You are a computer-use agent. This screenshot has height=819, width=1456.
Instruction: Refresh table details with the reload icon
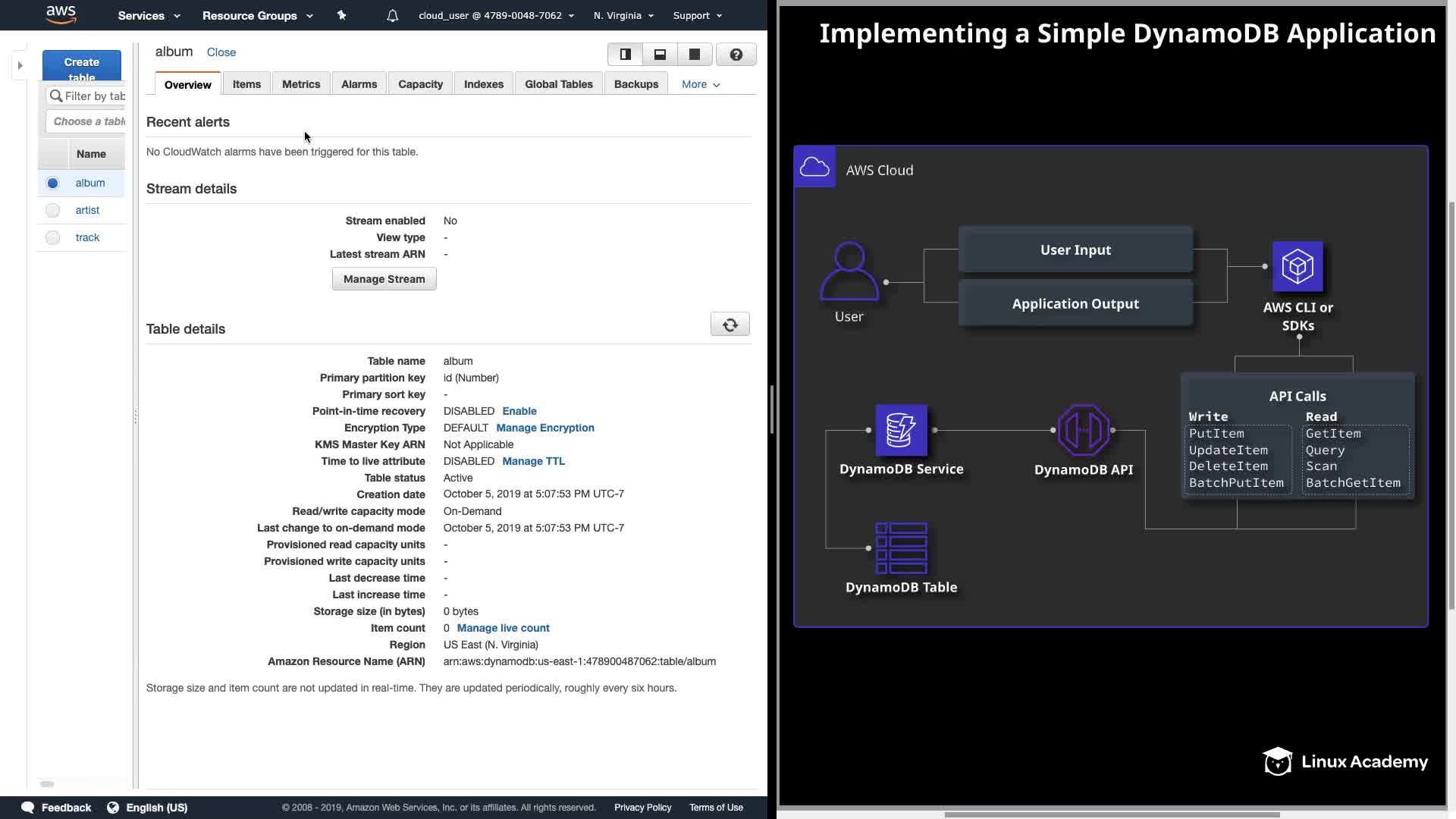(730, 325)
